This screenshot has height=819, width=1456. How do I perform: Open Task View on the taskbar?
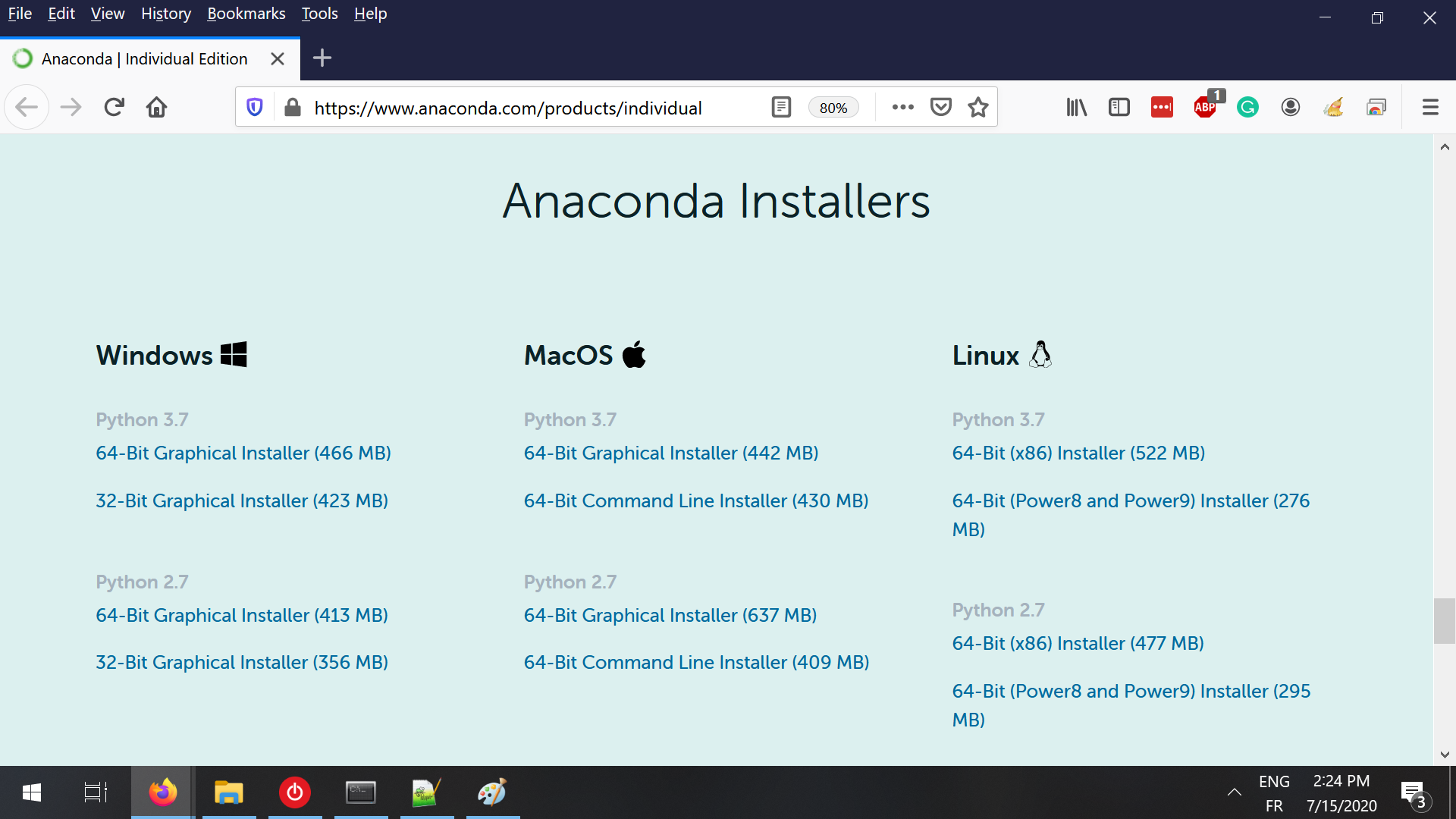[x=96, y=792]
